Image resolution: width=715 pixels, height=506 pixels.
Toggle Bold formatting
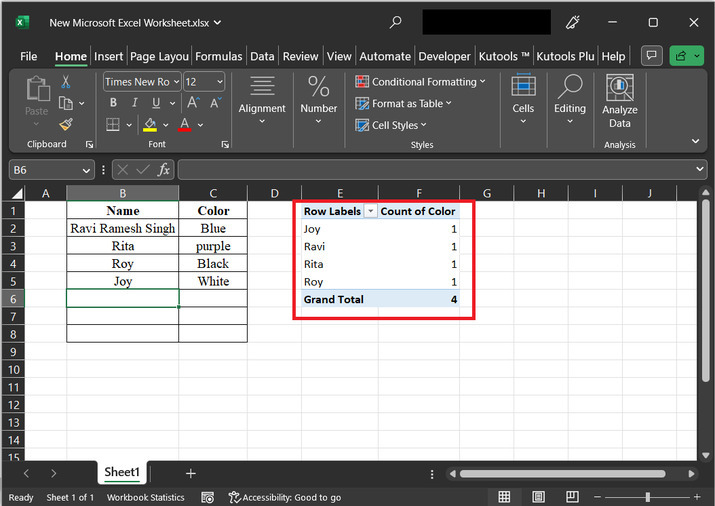(x=112, y=103)
